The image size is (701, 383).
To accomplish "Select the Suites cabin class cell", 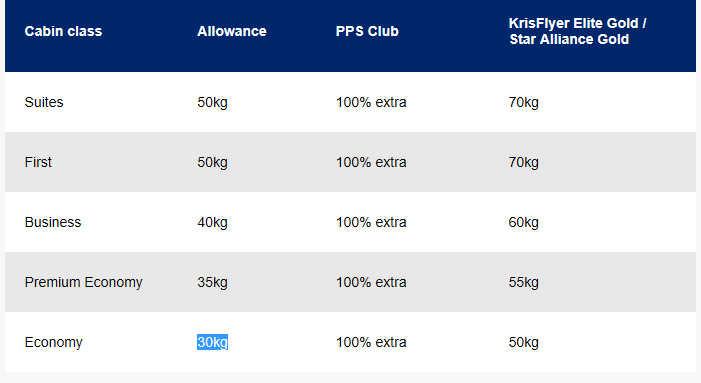I will (x=44, y=102).
